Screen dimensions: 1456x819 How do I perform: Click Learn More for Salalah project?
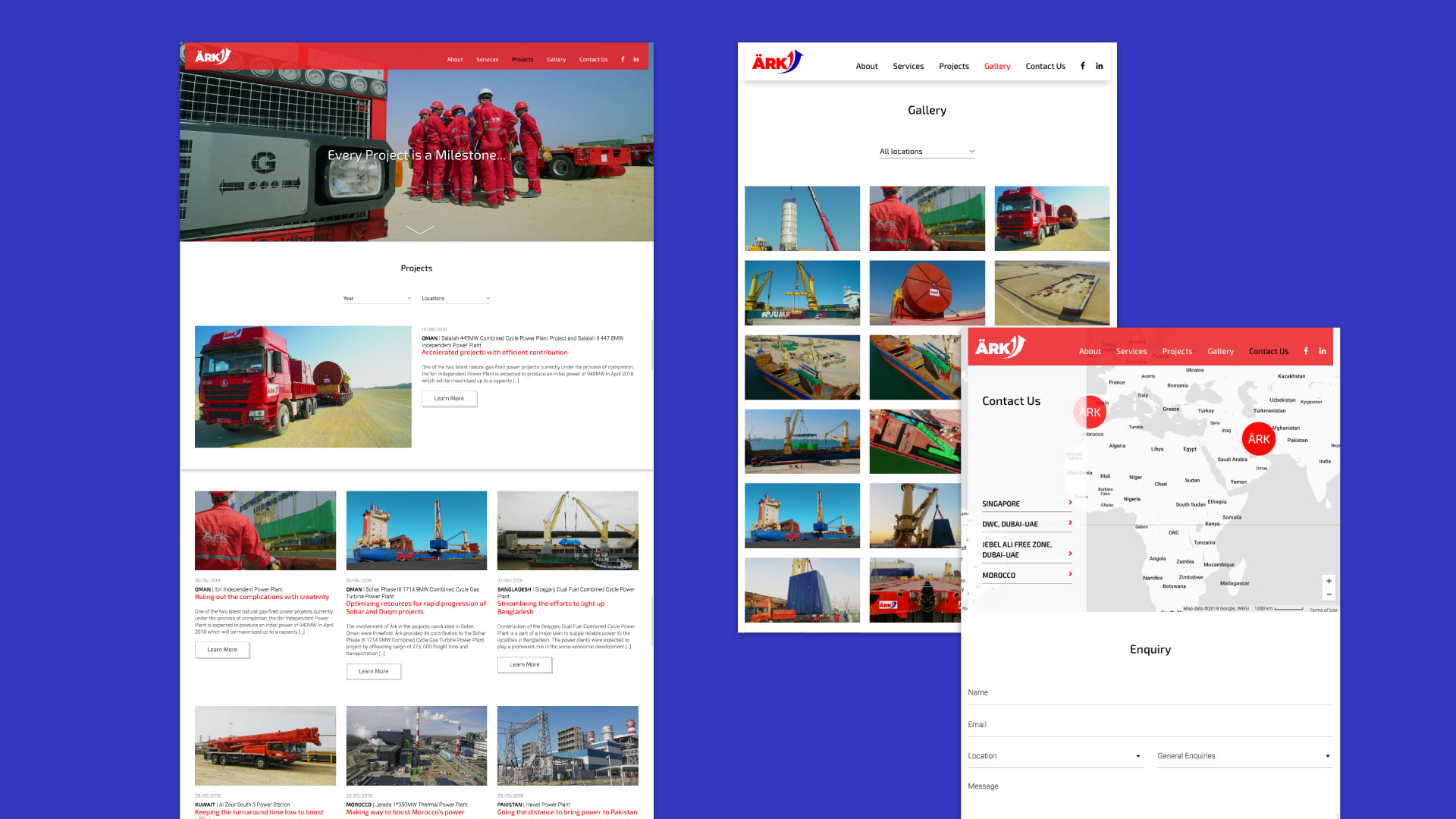coord(449,398)
